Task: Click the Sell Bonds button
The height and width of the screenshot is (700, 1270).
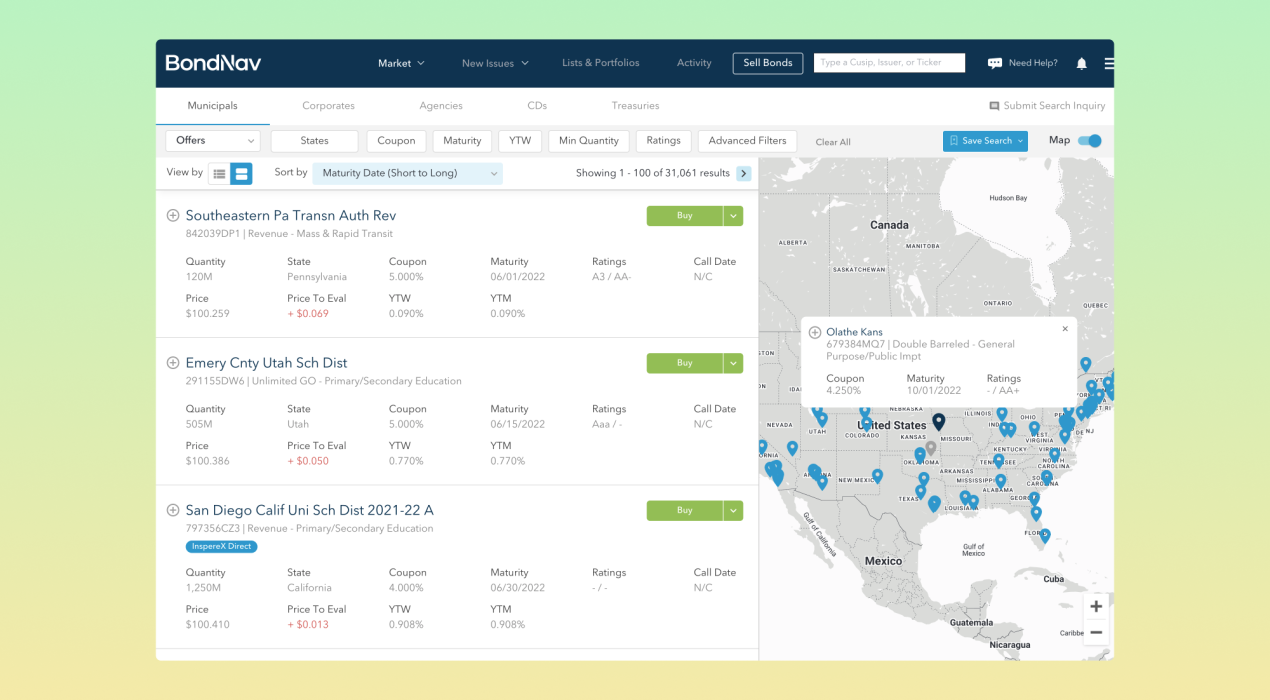Action: 767,63
